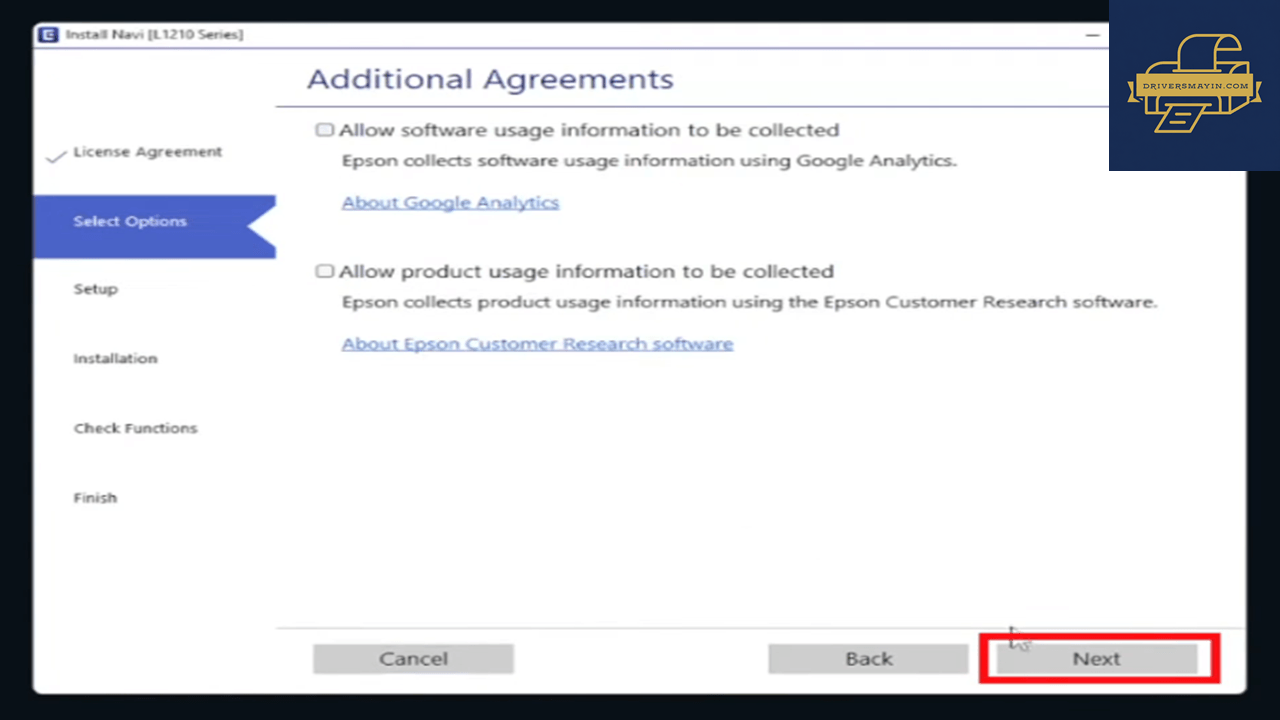The width and height of the screenshot is (1280, 720).
Task: Click the Next button
Action: (x=1096, y=659)
